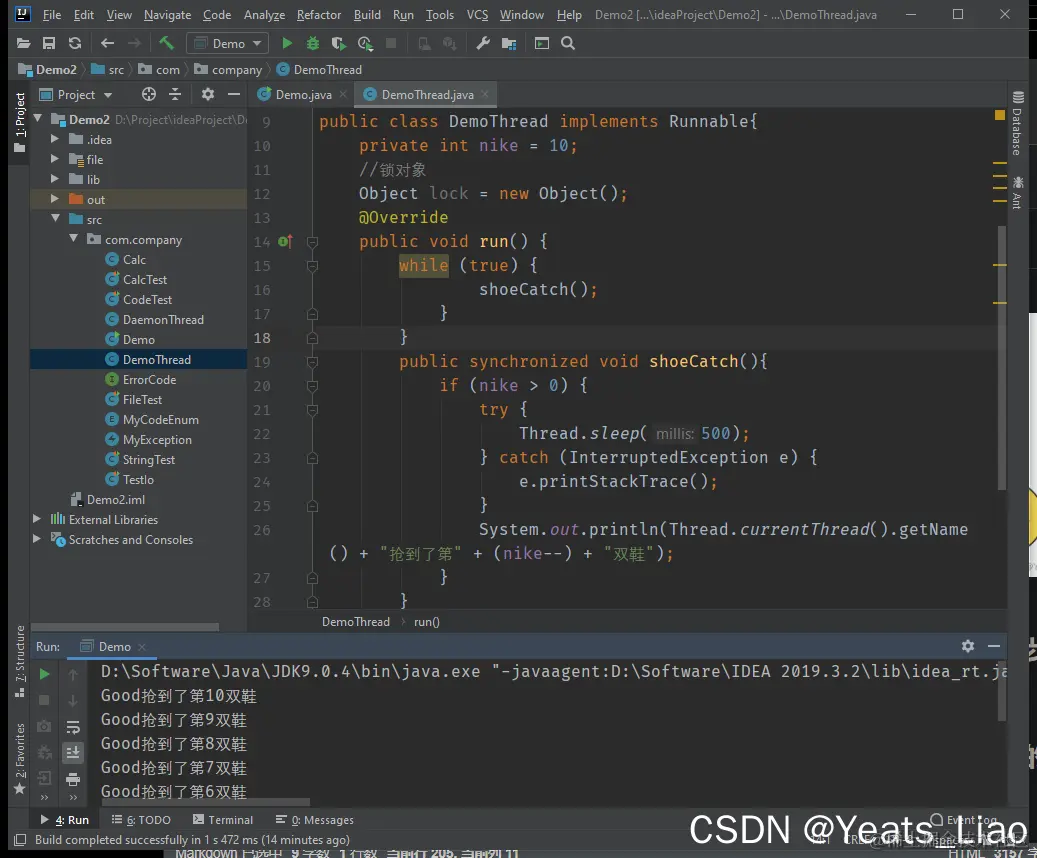Open the 0: Messages tool window
Screen dimensions: 1037x858
click(x=315, y=820)
